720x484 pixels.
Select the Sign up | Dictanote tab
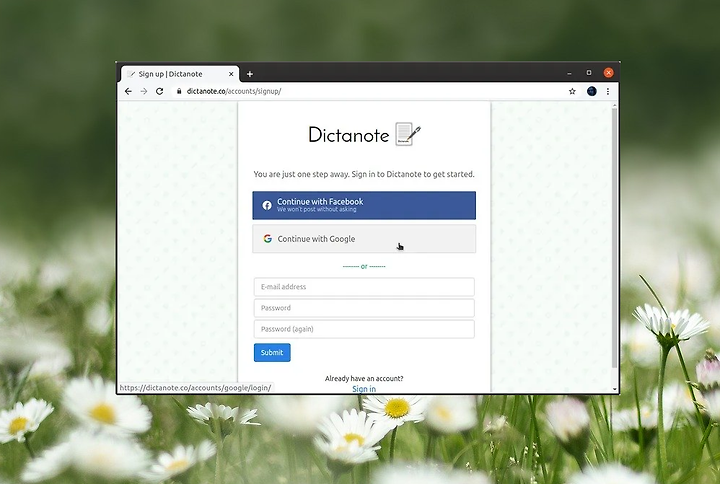pyautogui.click(x=180, y=74)
